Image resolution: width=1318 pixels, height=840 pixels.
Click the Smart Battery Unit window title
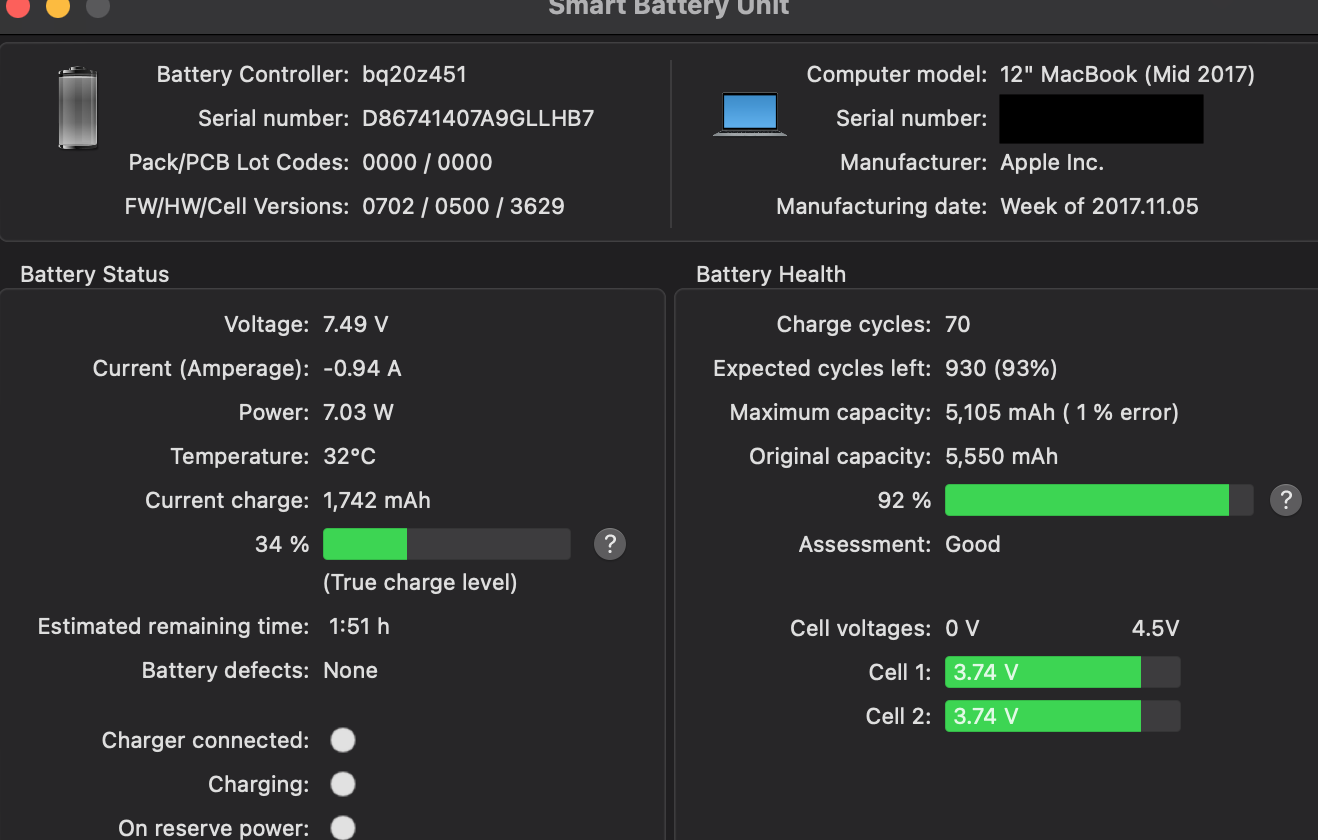(669, 8)
